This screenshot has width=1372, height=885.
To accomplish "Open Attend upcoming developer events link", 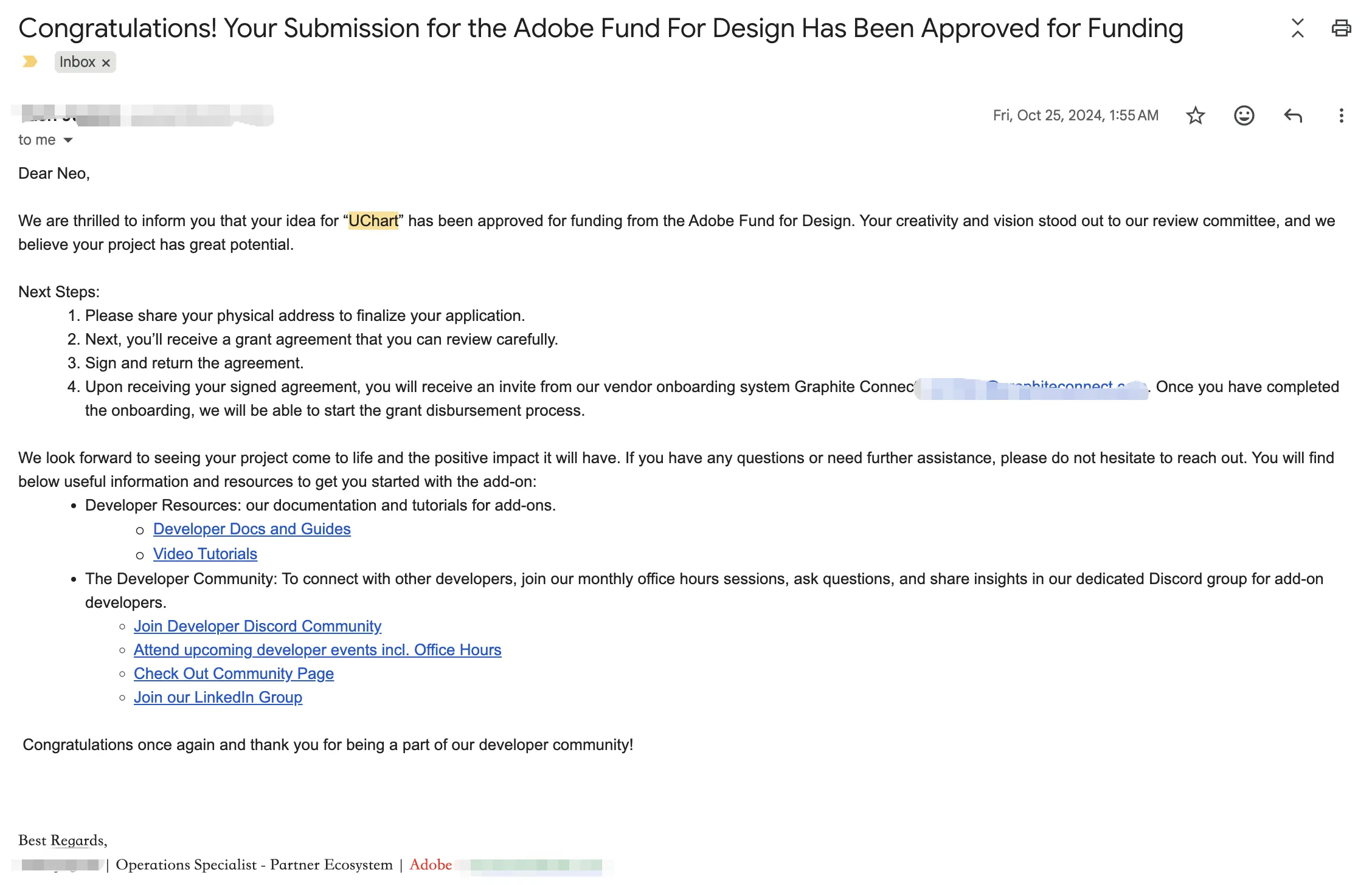I will click(x=317, y=650).
